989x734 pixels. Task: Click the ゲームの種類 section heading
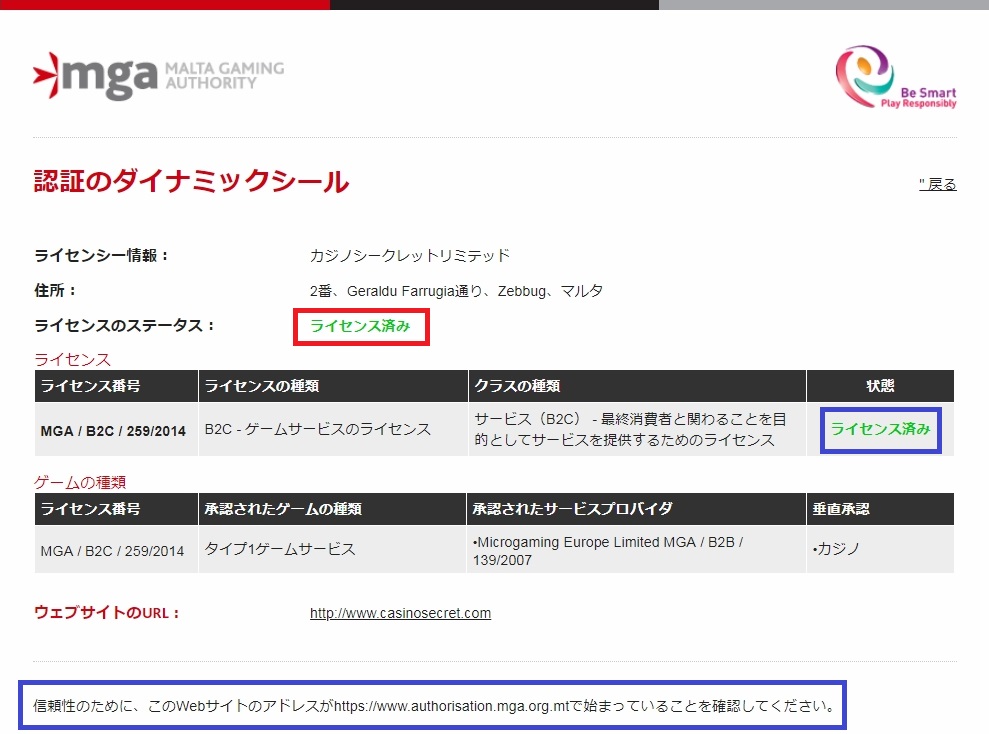click(80, 482)
